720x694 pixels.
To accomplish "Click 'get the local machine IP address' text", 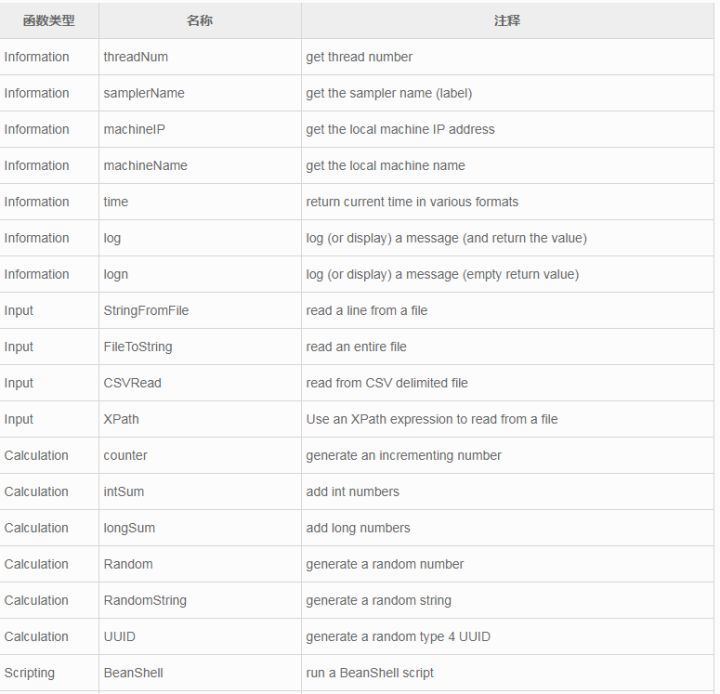I will pos(400,130).
